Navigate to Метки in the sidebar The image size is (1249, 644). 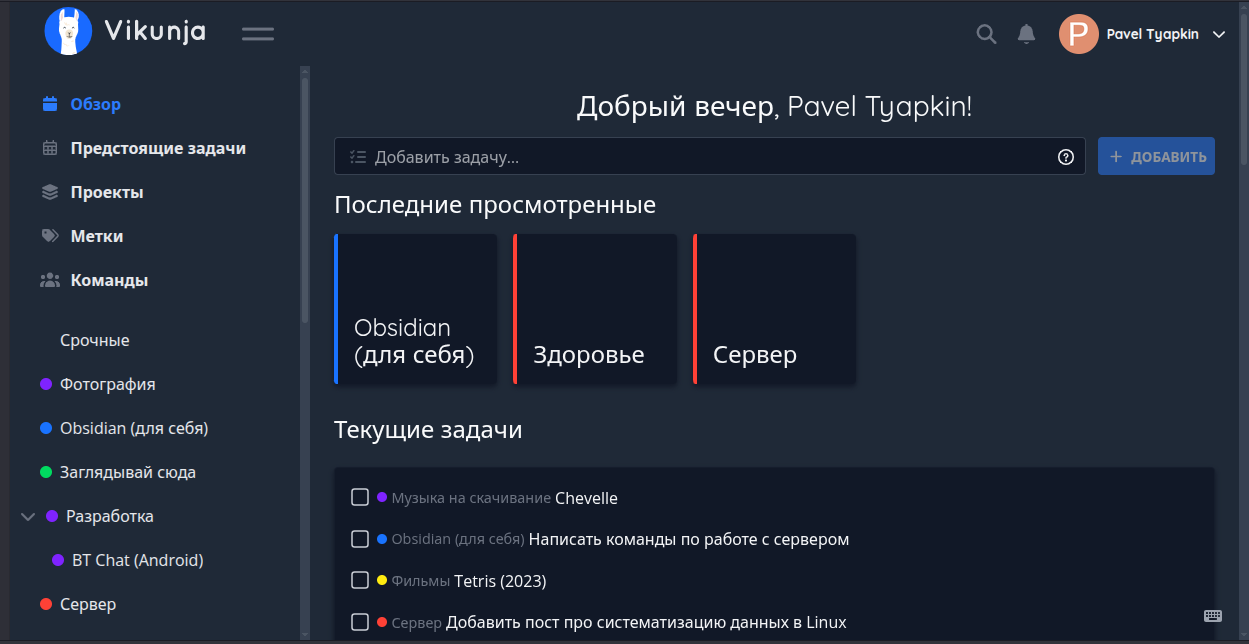tap(96, 236)
